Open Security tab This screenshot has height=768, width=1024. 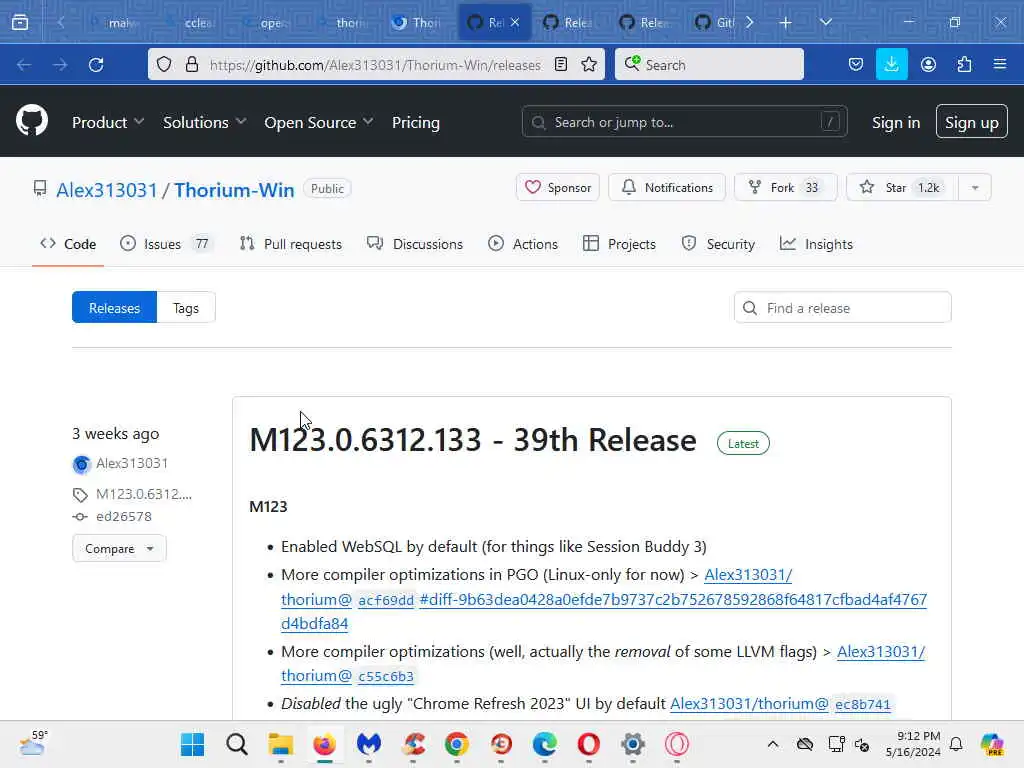[718, 244]
